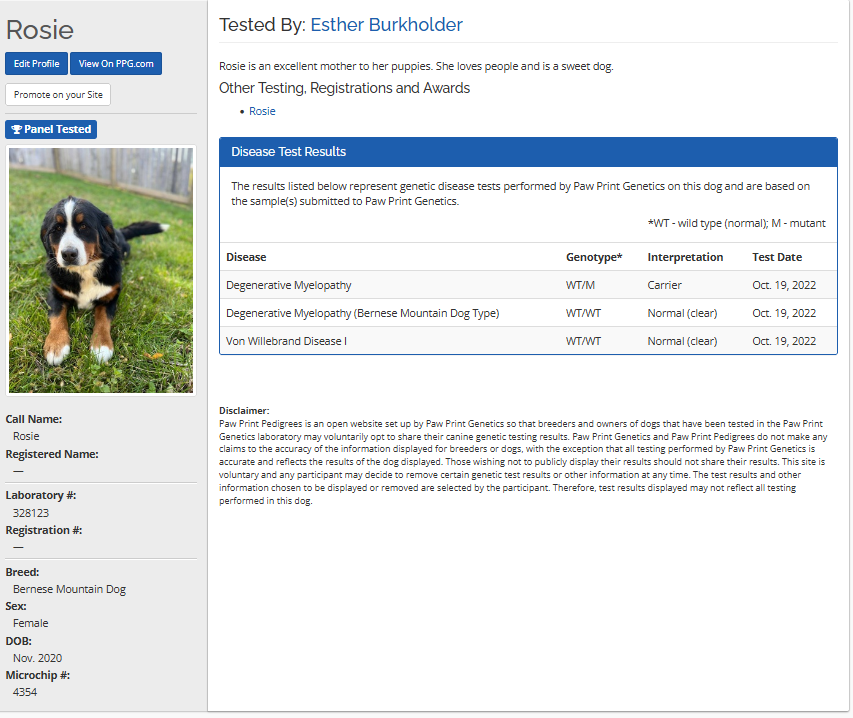Screen dimensions: 853x718
Task: Click the Rosie page title heading
Action: coord(40,30)
